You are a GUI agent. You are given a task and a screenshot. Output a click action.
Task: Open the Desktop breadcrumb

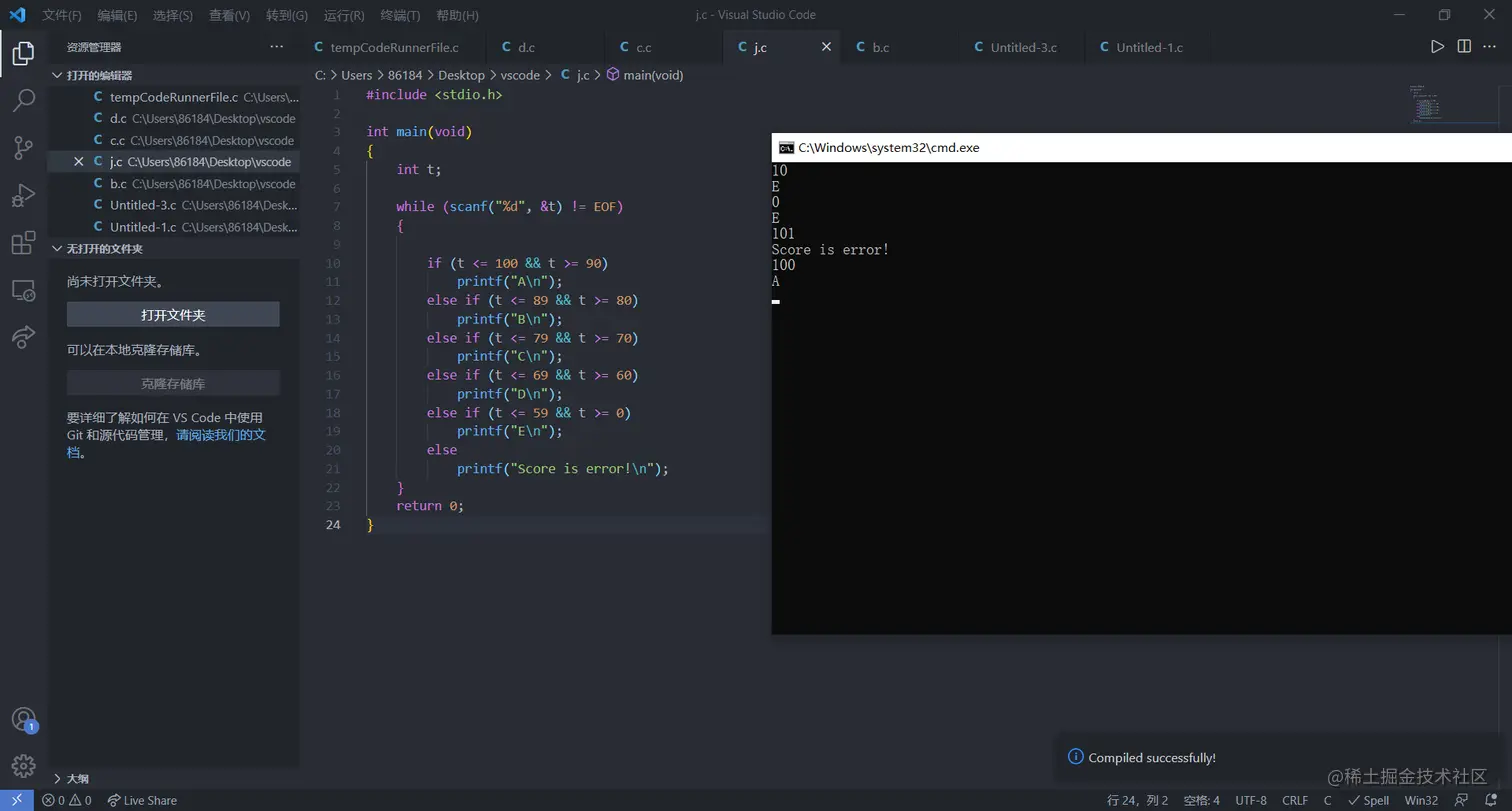pos(461,75)
